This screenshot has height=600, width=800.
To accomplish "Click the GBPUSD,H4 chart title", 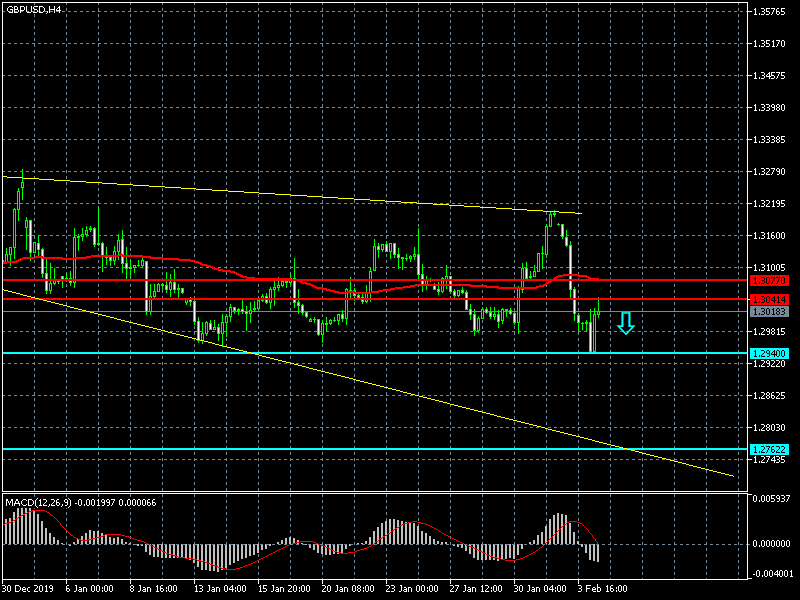I will pos(32,9).
